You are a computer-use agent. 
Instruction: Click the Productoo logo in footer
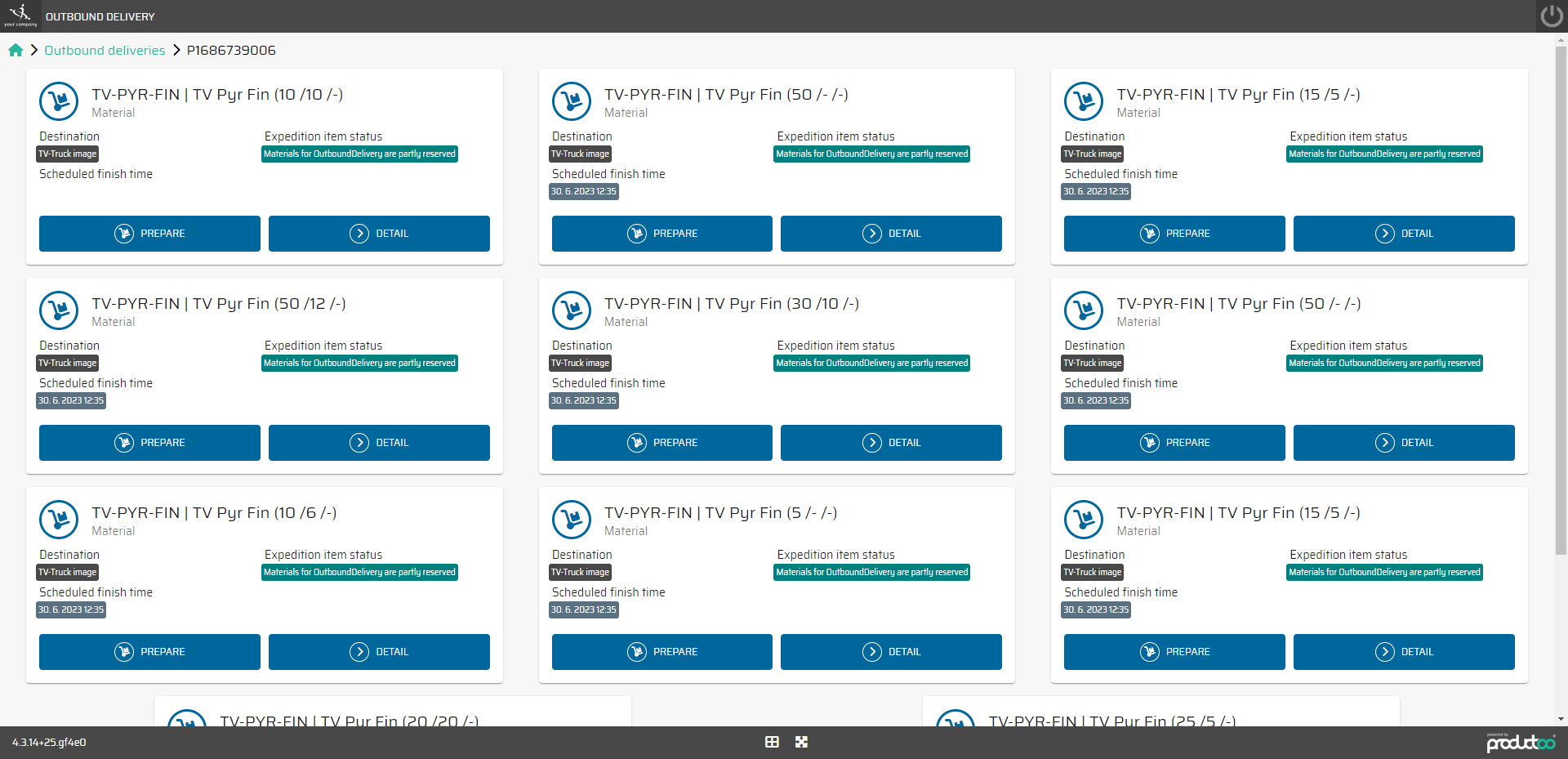tap(1521, 742)
